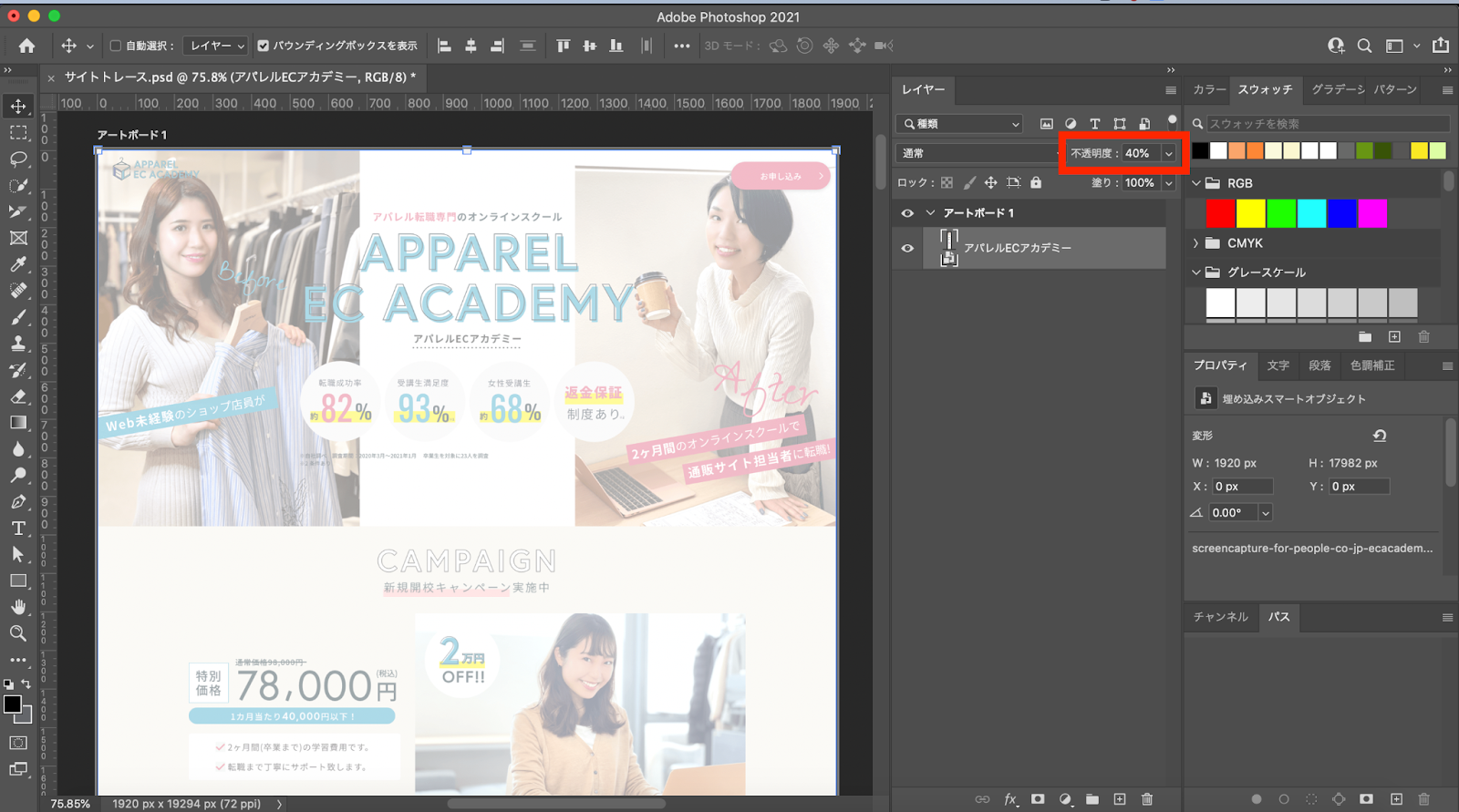The height and width of the screenshot is (812, 1459).
Task: Click the opacity 40% value field
Action: click(x=1141, y=153)
